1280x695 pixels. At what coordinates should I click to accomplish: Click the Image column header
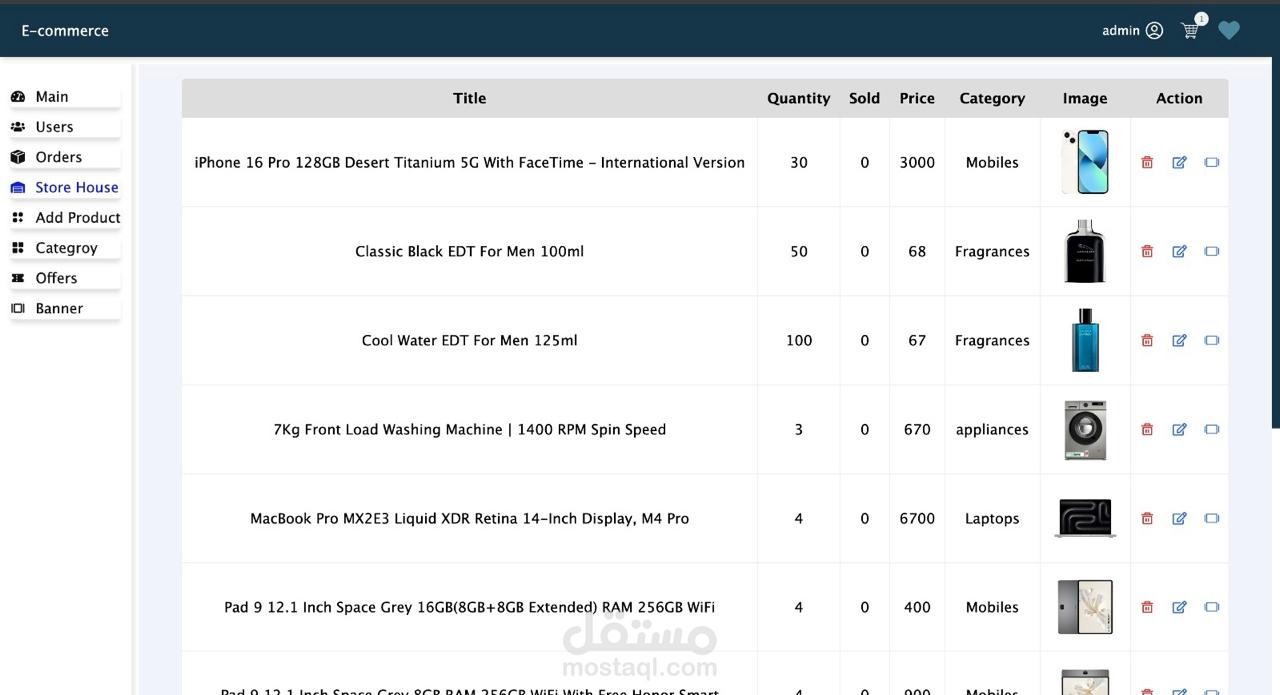[1085, 98]
